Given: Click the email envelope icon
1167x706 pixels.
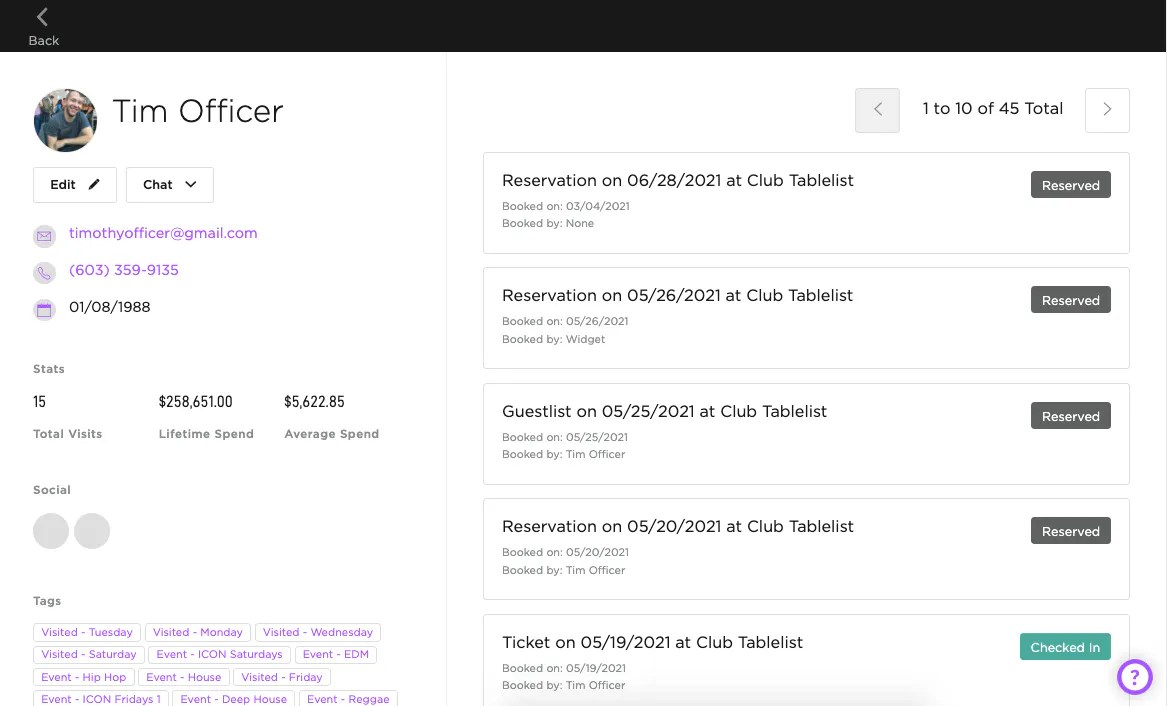Looking at the screenshot, I should tap(44, 236).
